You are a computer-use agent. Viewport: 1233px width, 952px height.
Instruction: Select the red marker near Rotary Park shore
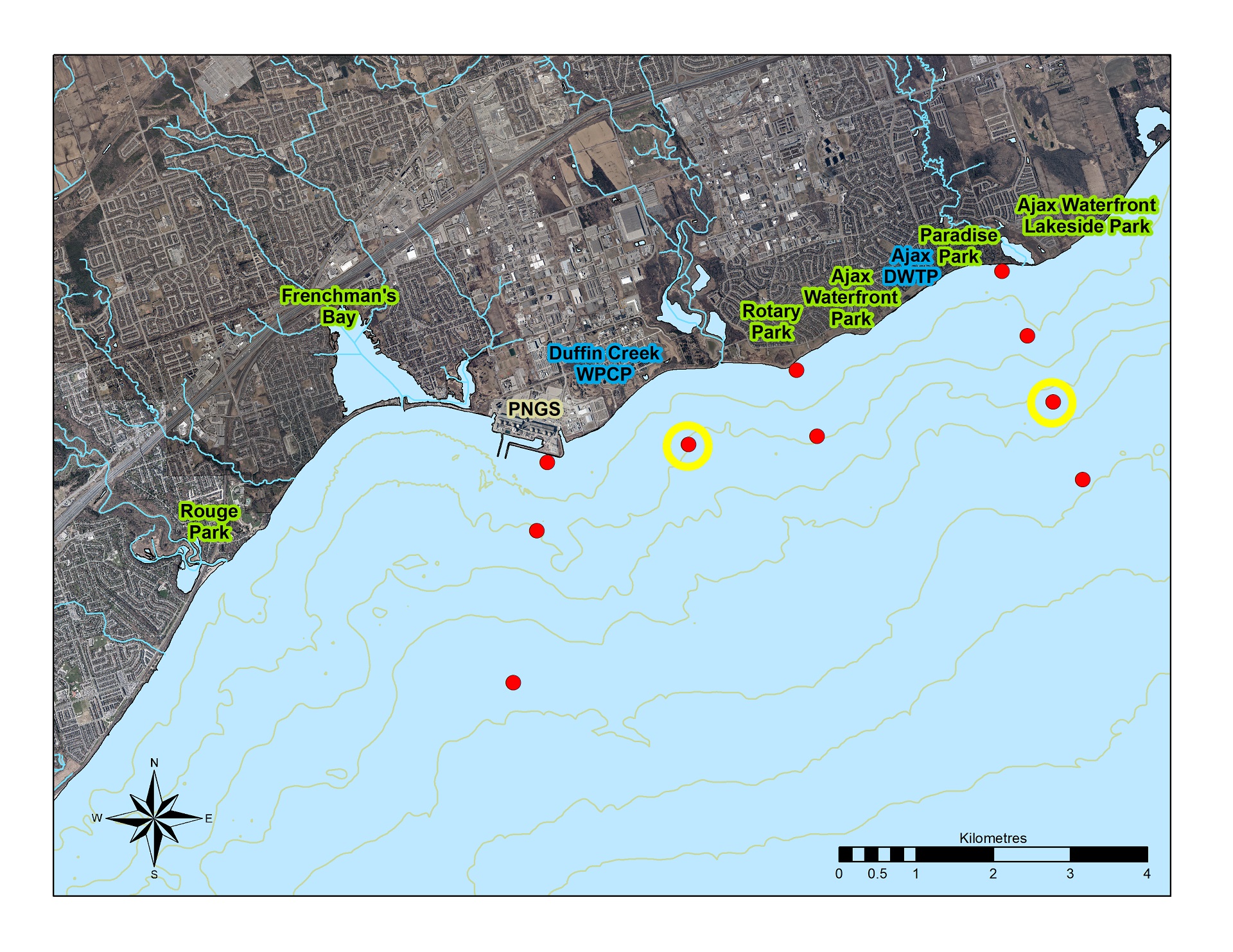click(796, 370)
